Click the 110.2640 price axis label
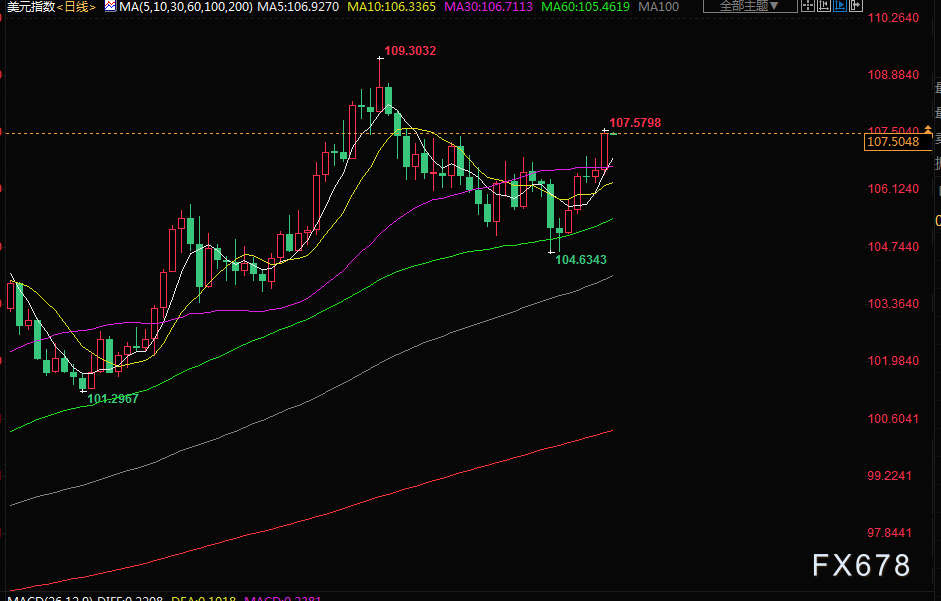This screenshot has height=601, width=941. [893, 18]
